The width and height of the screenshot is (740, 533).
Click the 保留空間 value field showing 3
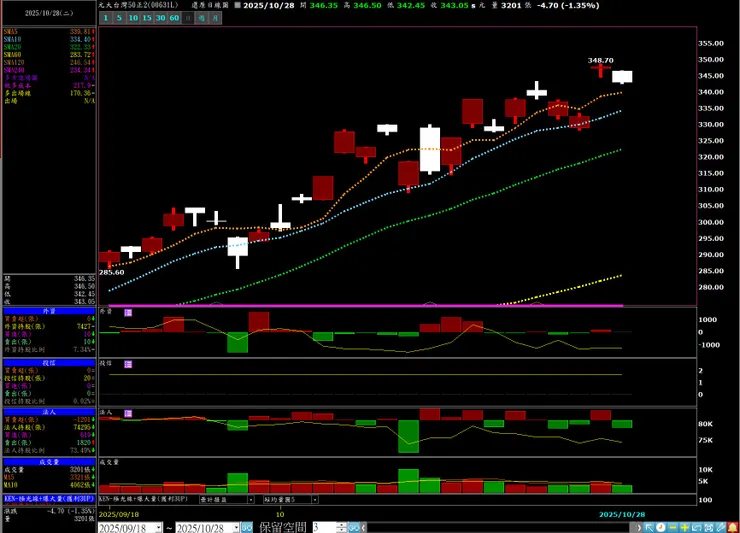[x=325, y=528]
